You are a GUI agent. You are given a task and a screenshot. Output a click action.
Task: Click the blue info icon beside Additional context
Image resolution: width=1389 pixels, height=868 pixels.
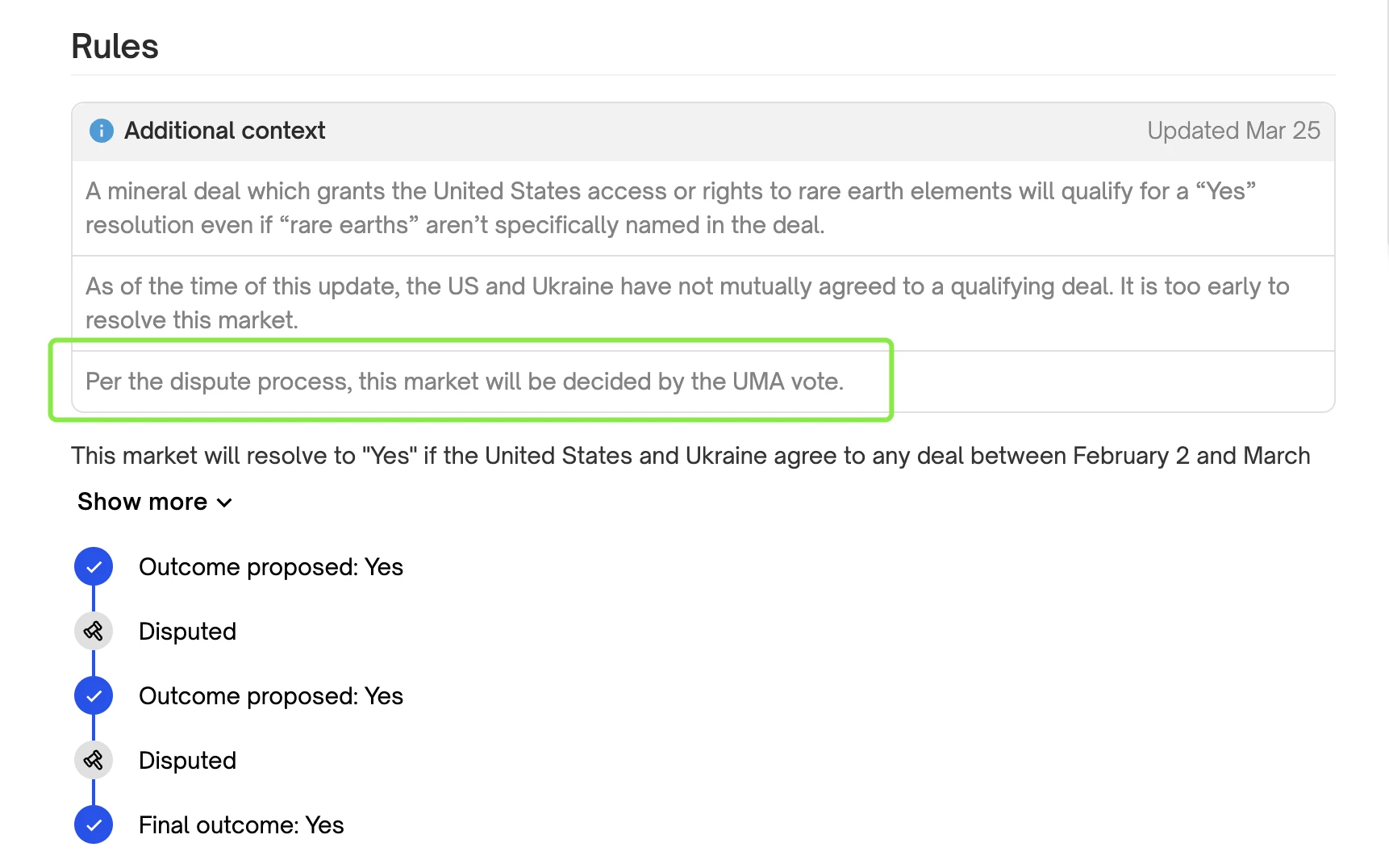tap(102, 131)
